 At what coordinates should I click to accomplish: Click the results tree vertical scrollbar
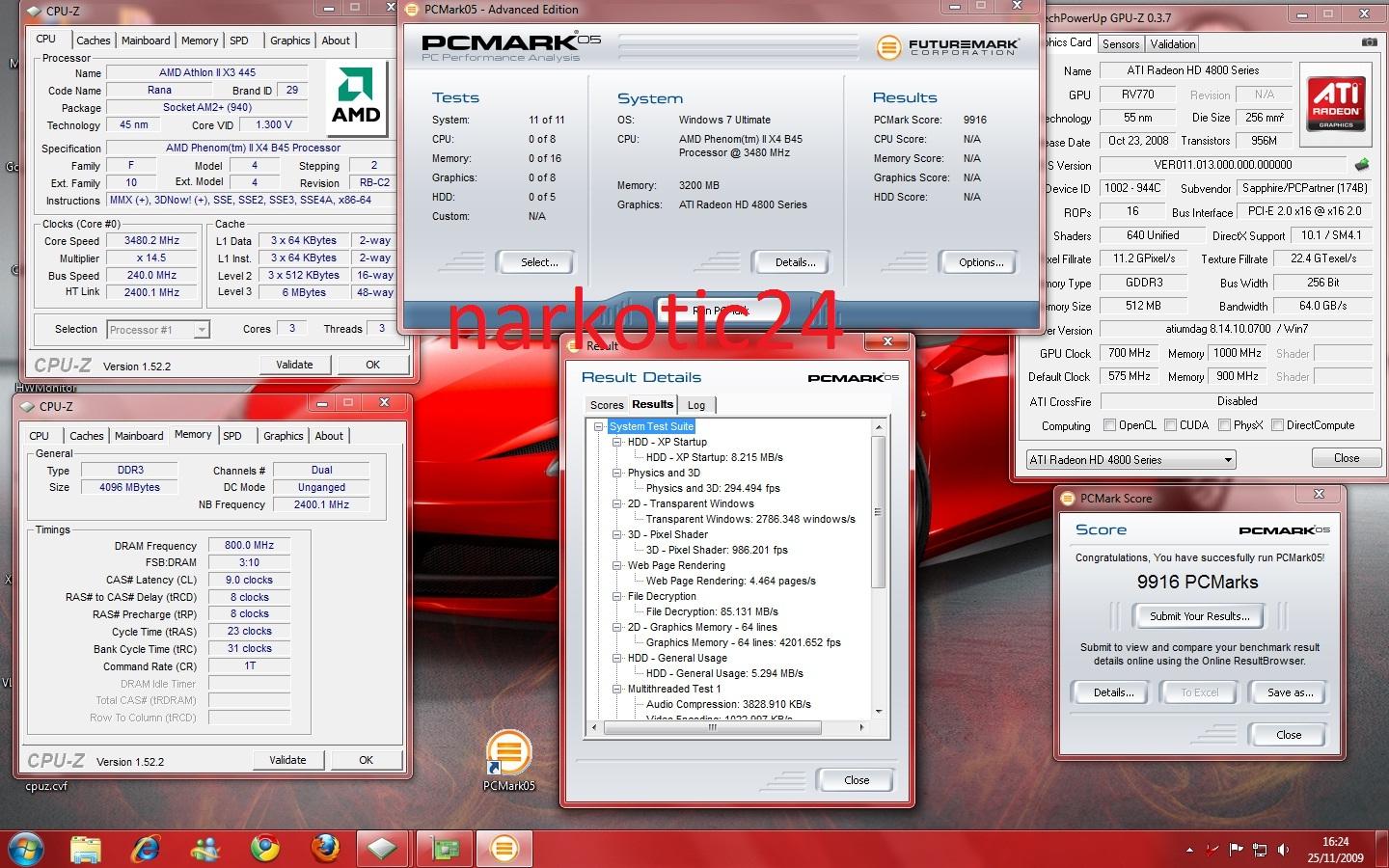click(878, 512)
